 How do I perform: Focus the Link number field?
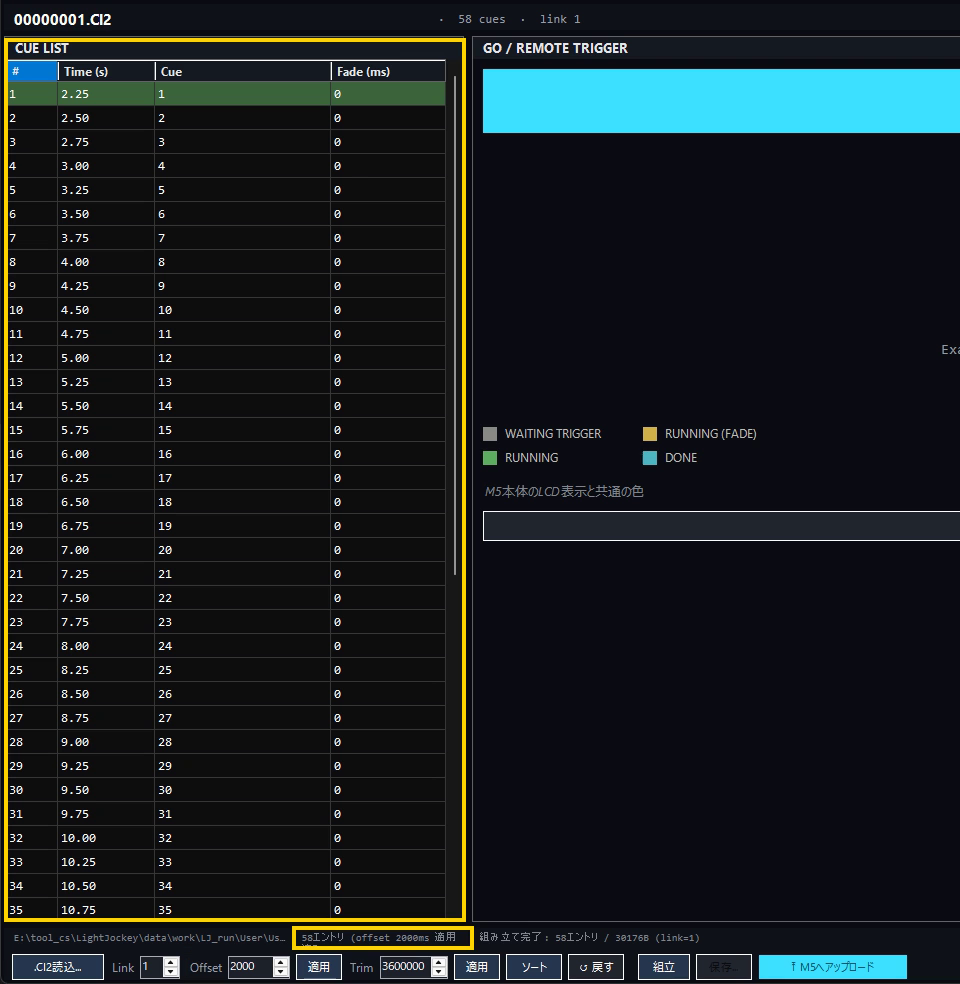152,966
